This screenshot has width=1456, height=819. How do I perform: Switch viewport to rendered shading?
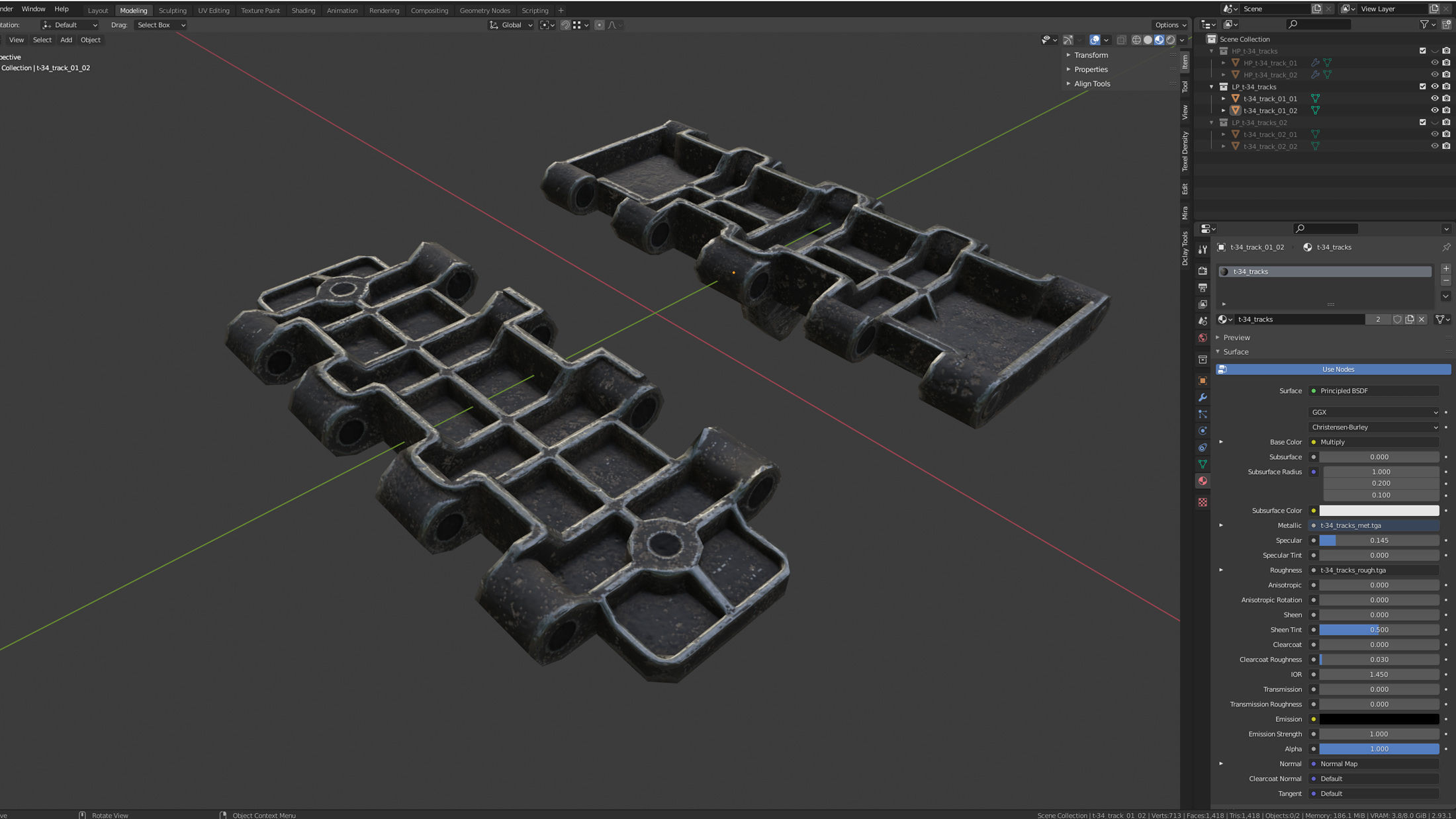1170,40
